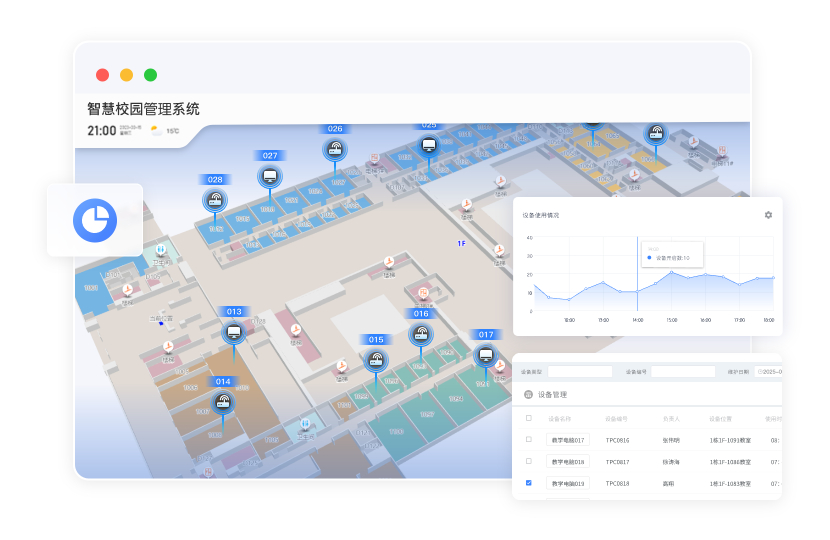
Task: Select monitor device marker 027
Action: click(x=269, y=177)
